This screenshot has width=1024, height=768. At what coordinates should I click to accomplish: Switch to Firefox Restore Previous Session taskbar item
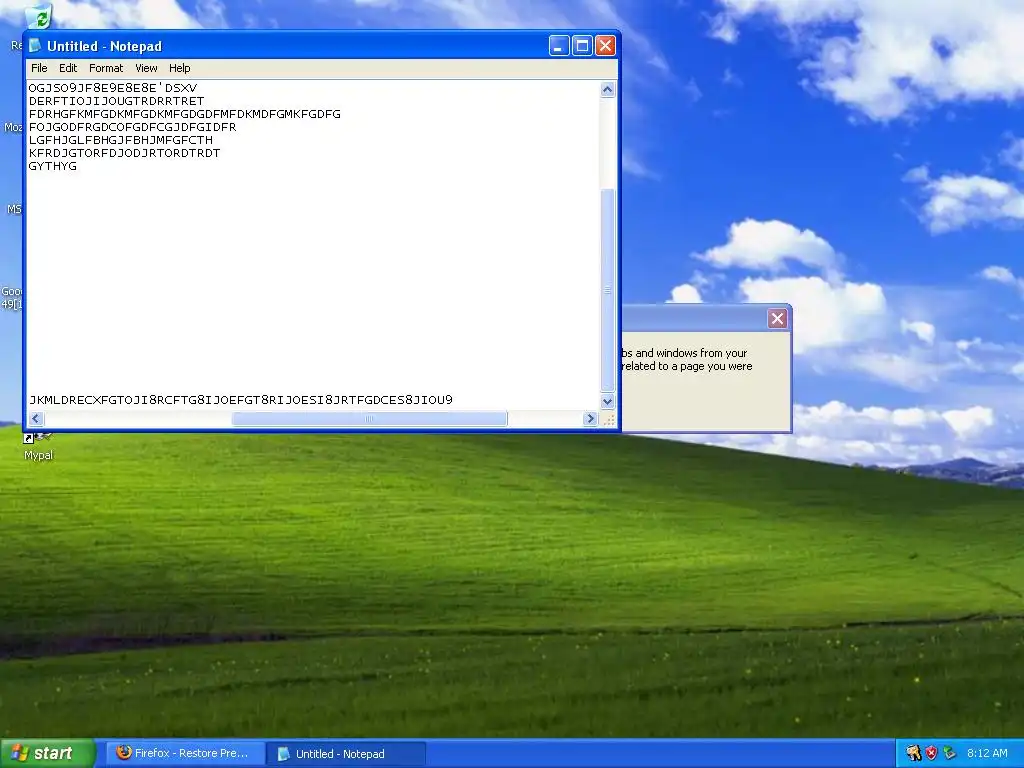tap(186, 754)
